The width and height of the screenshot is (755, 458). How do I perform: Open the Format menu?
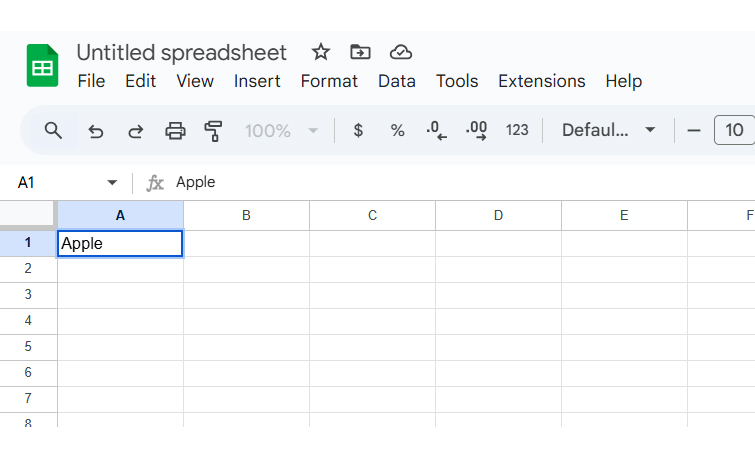tap(329, 81)
